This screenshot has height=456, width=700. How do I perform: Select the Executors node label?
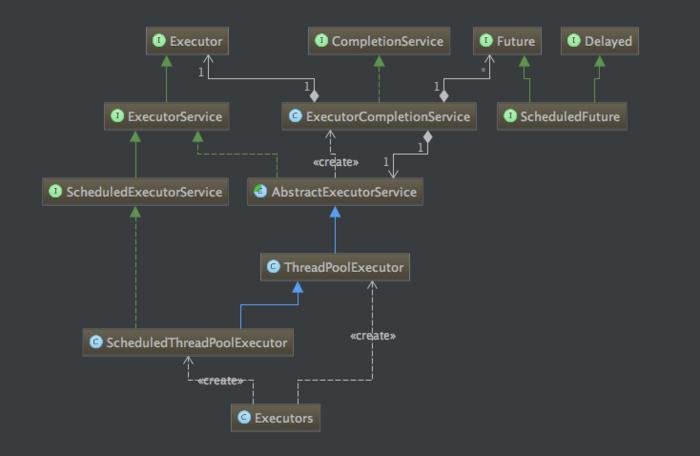(x=284, y=418)
